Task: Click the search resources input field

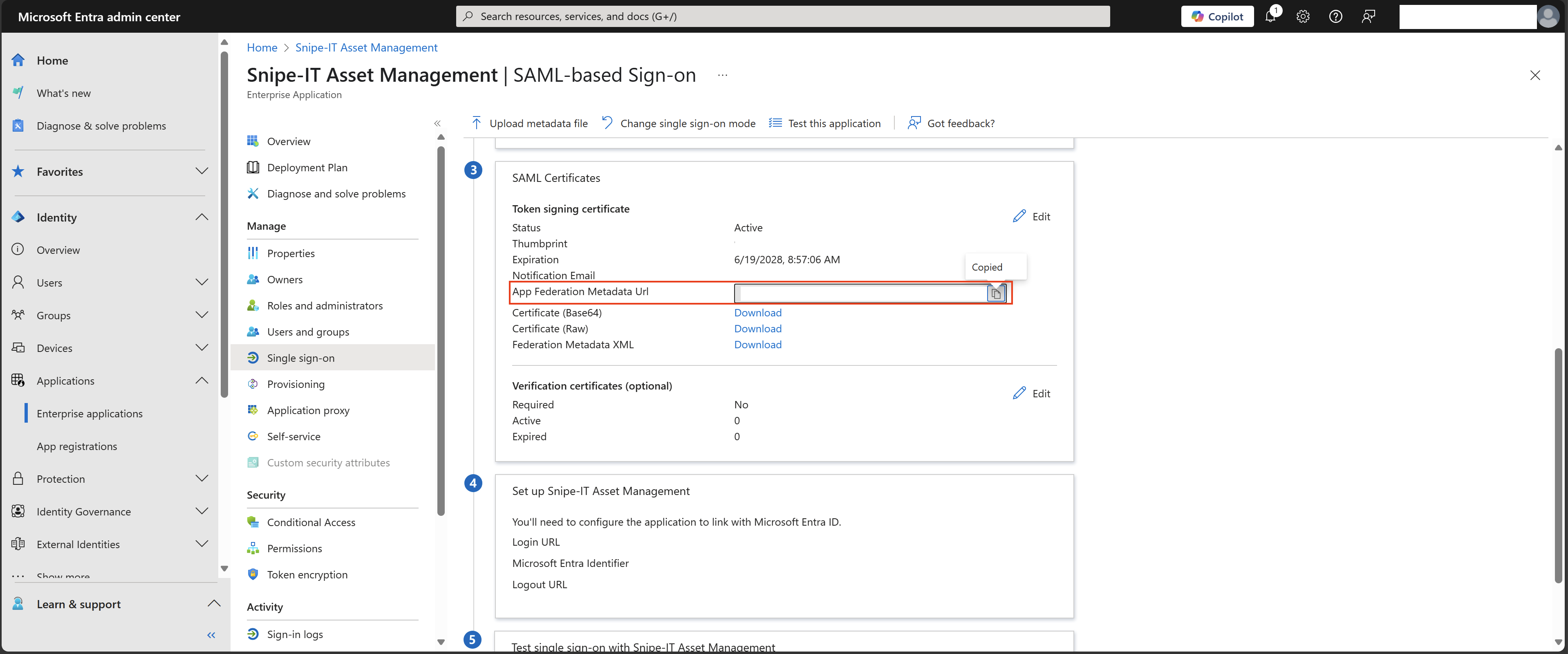Action: point(782,16)
